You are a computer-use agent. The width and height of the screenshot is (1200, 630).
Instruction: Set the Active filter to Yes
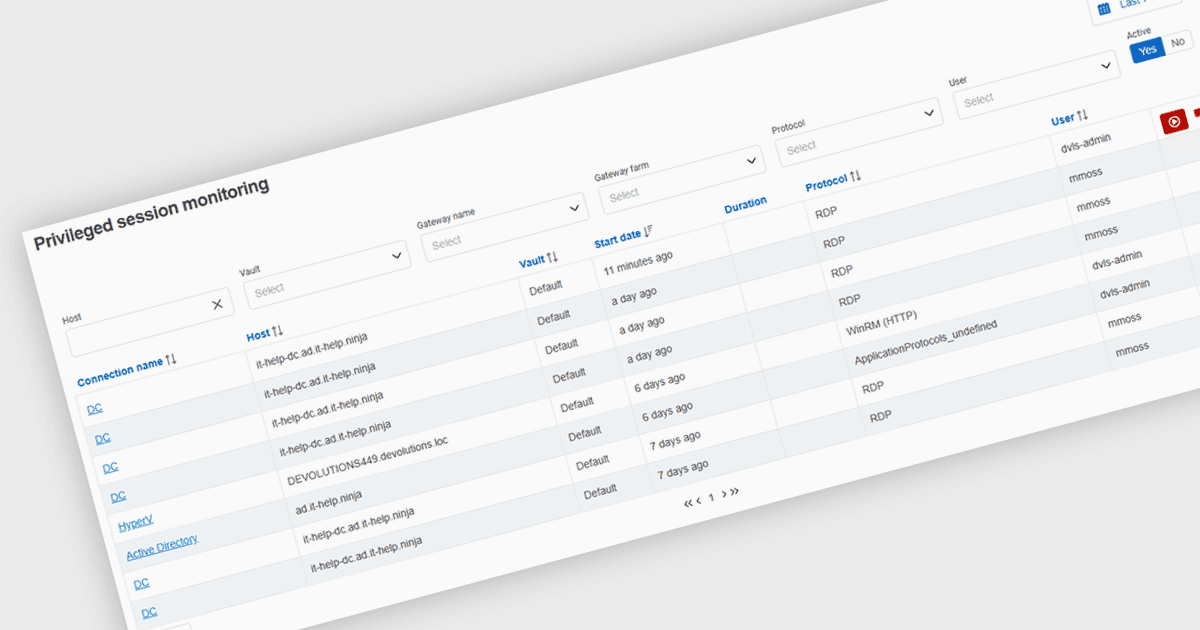coord(1147,50)
